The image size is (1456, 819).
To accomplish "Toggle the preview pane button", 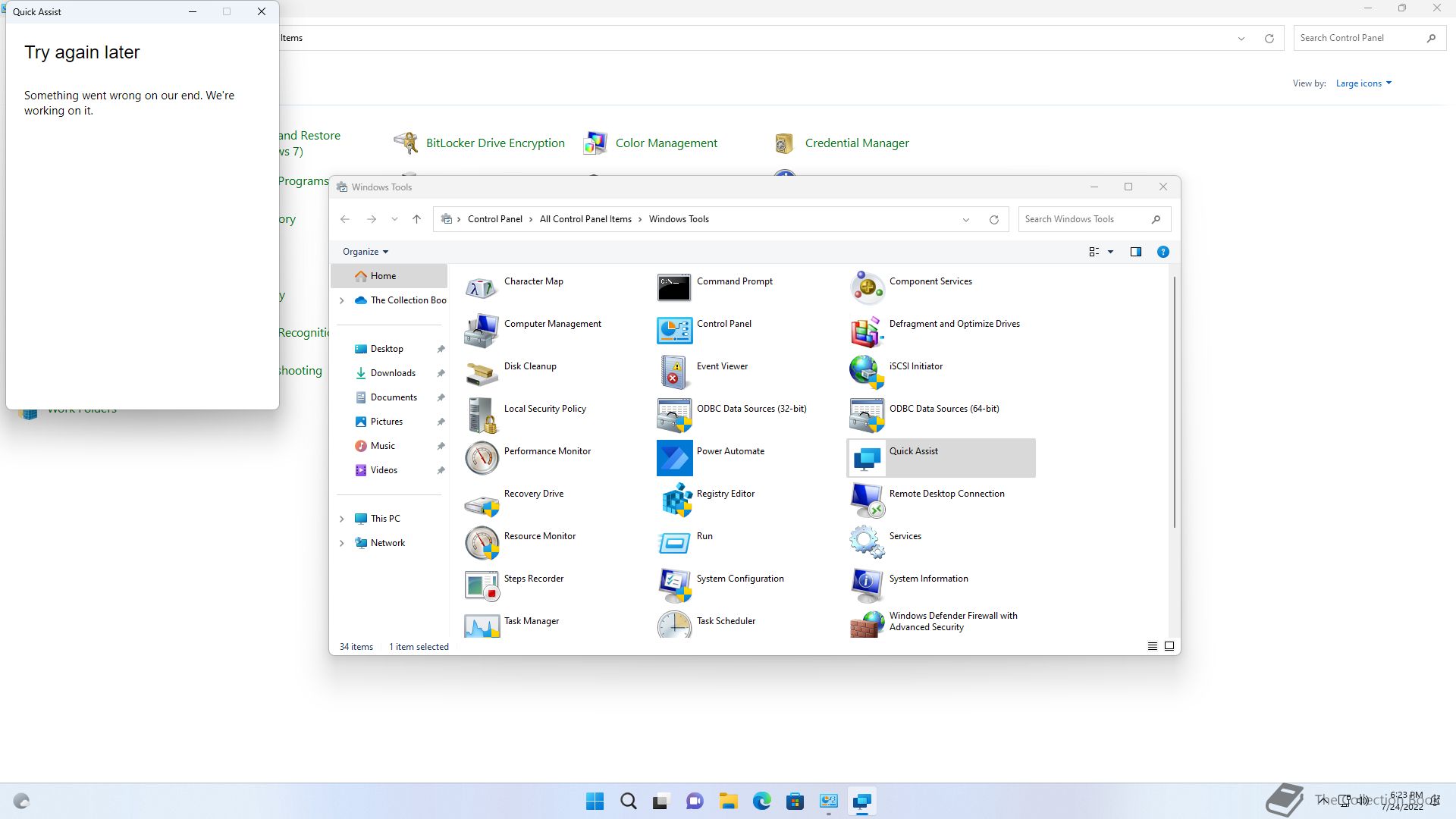I will pyautogui.click(x=1136, y=252).
